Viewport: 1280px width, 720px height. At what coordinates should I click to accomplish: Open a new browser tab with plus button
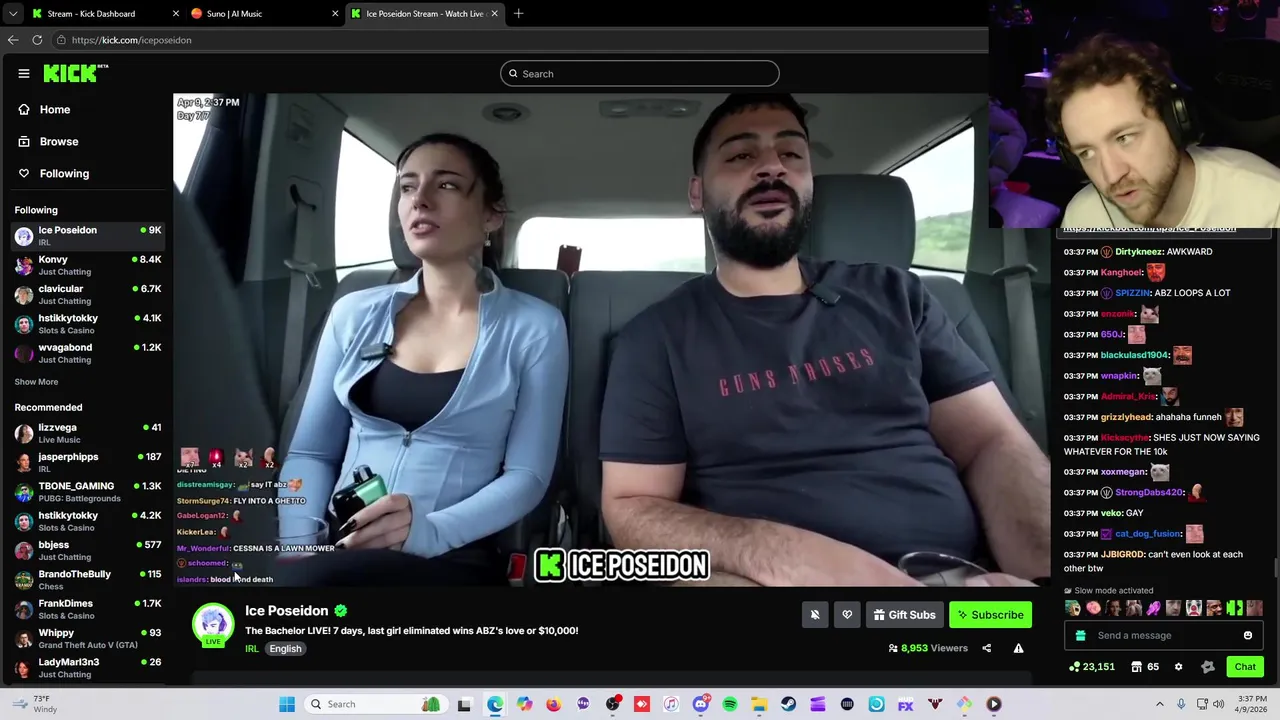pyautogui.click(x=518, y=14)
